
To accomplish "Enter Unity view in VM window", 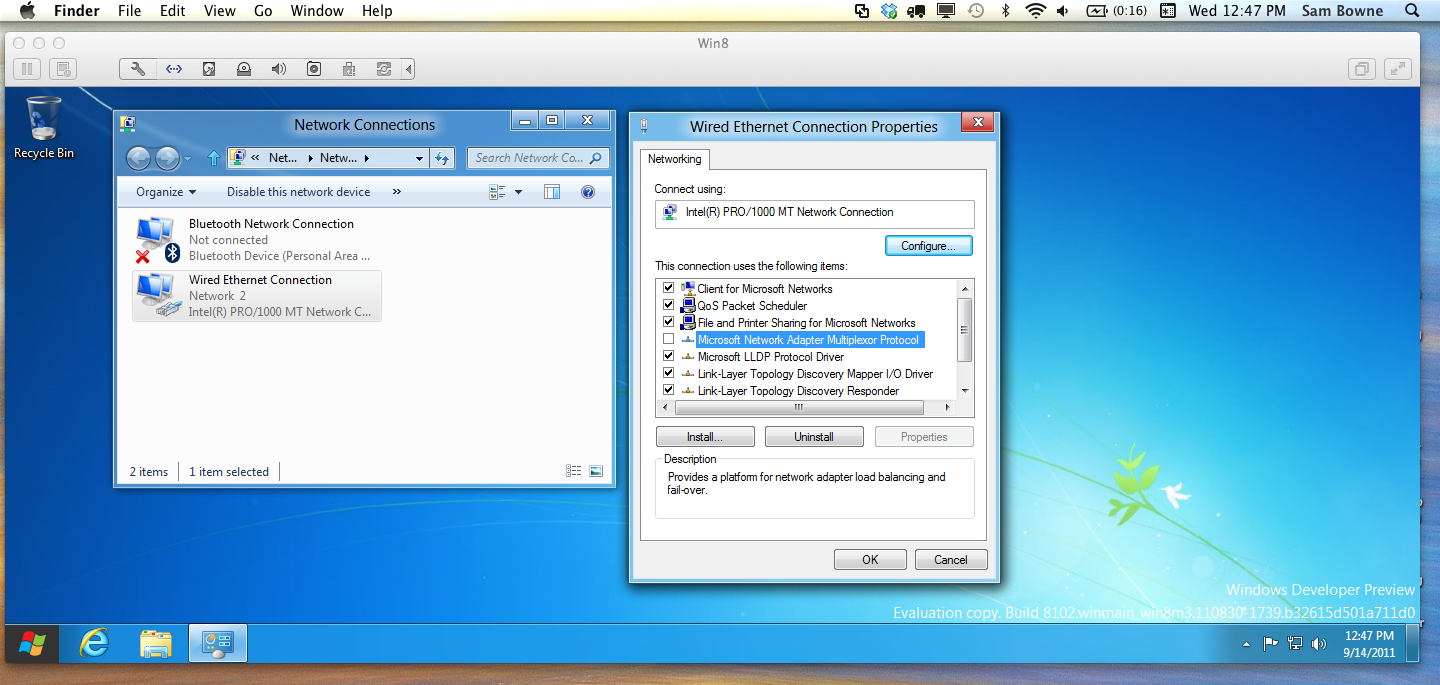I will pos(1361,69).
